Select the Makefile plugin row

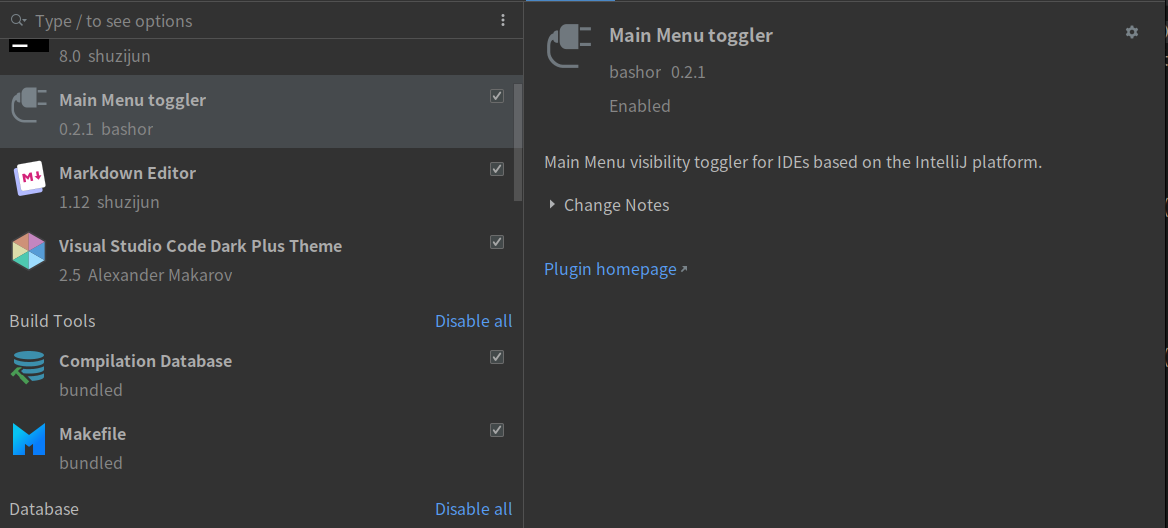(257, 448)
